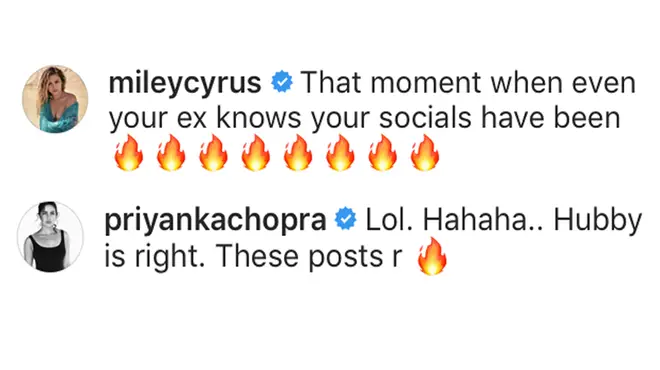Click second fire emoji in mileycyrus comment
660x370 pixels.
tap(171, 153)
